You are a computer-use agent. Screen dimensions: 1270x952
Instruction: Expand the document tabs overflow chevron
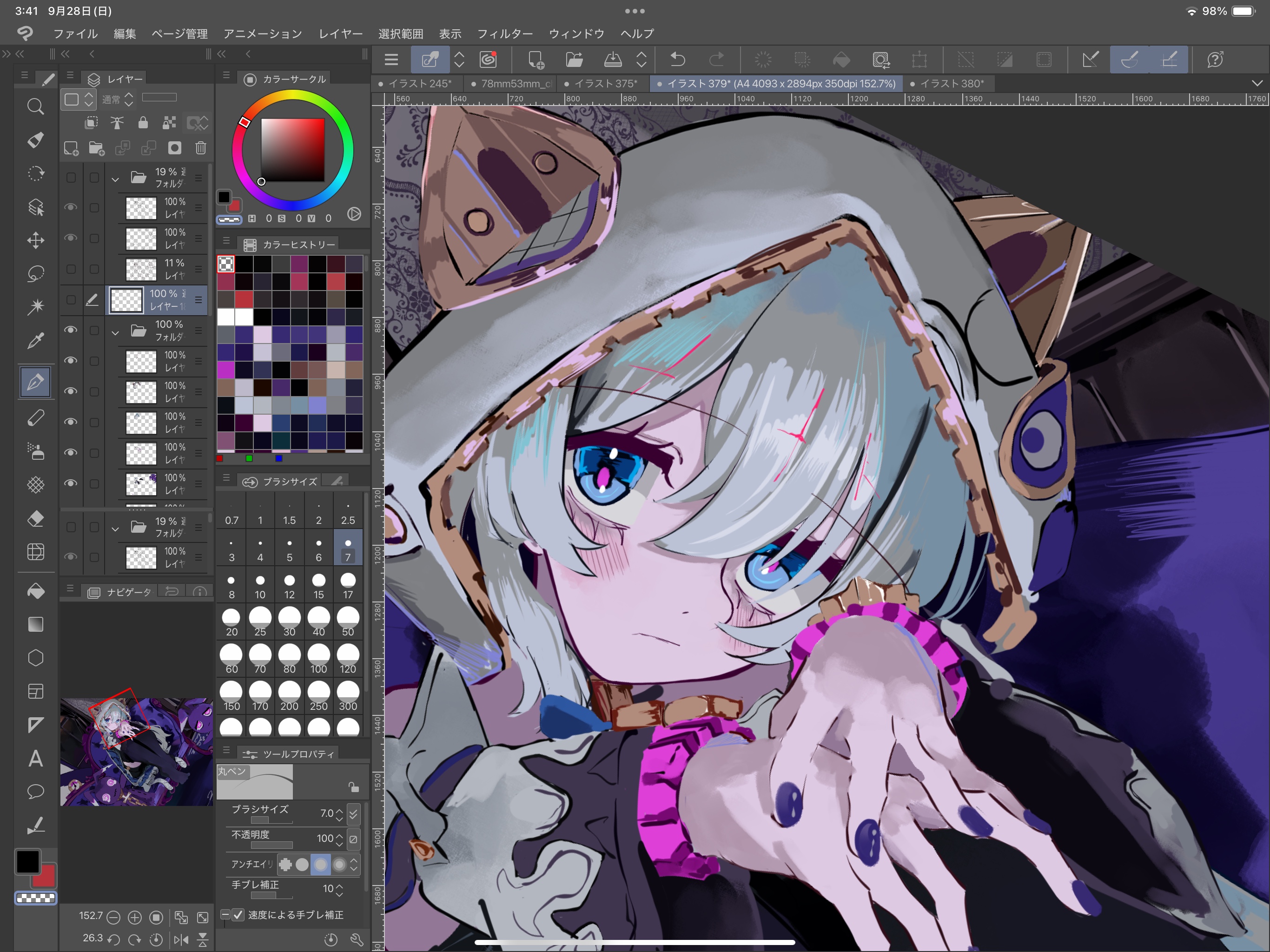pyautogui.click(x=1257, y=84)
